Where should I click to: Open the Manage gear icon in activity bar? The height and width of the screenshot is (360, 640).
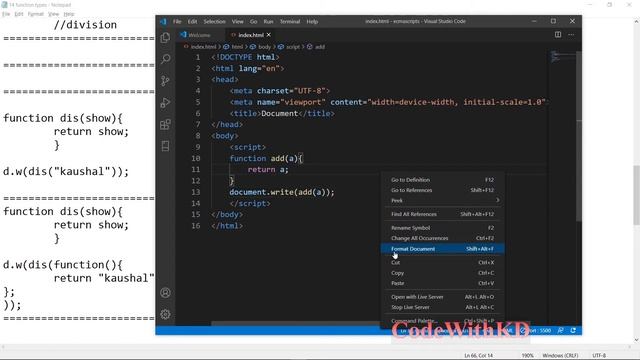165,314
